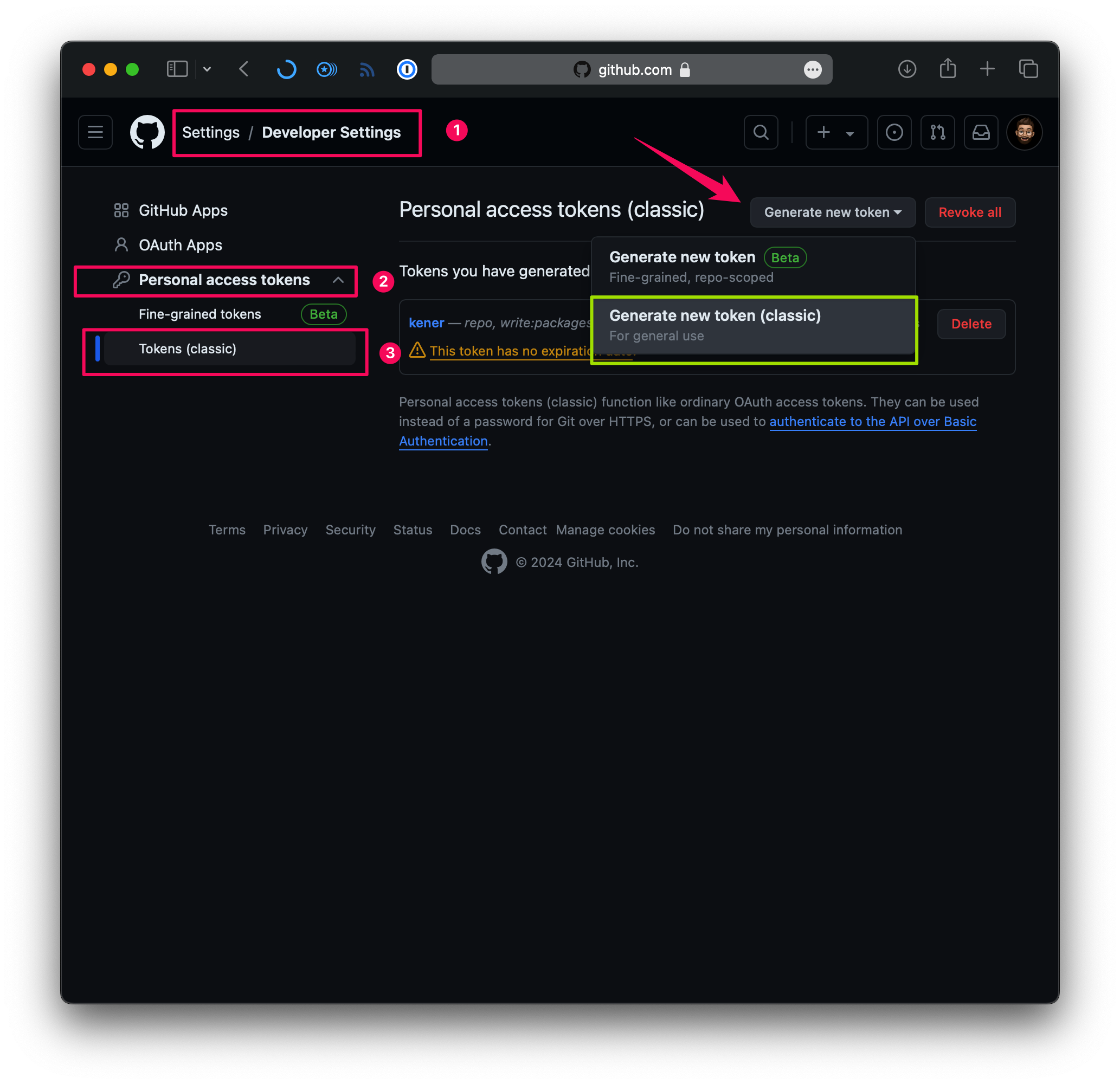Click the GitHub Apps grid icon
1120x1084 pixels.
pos(121,210)
